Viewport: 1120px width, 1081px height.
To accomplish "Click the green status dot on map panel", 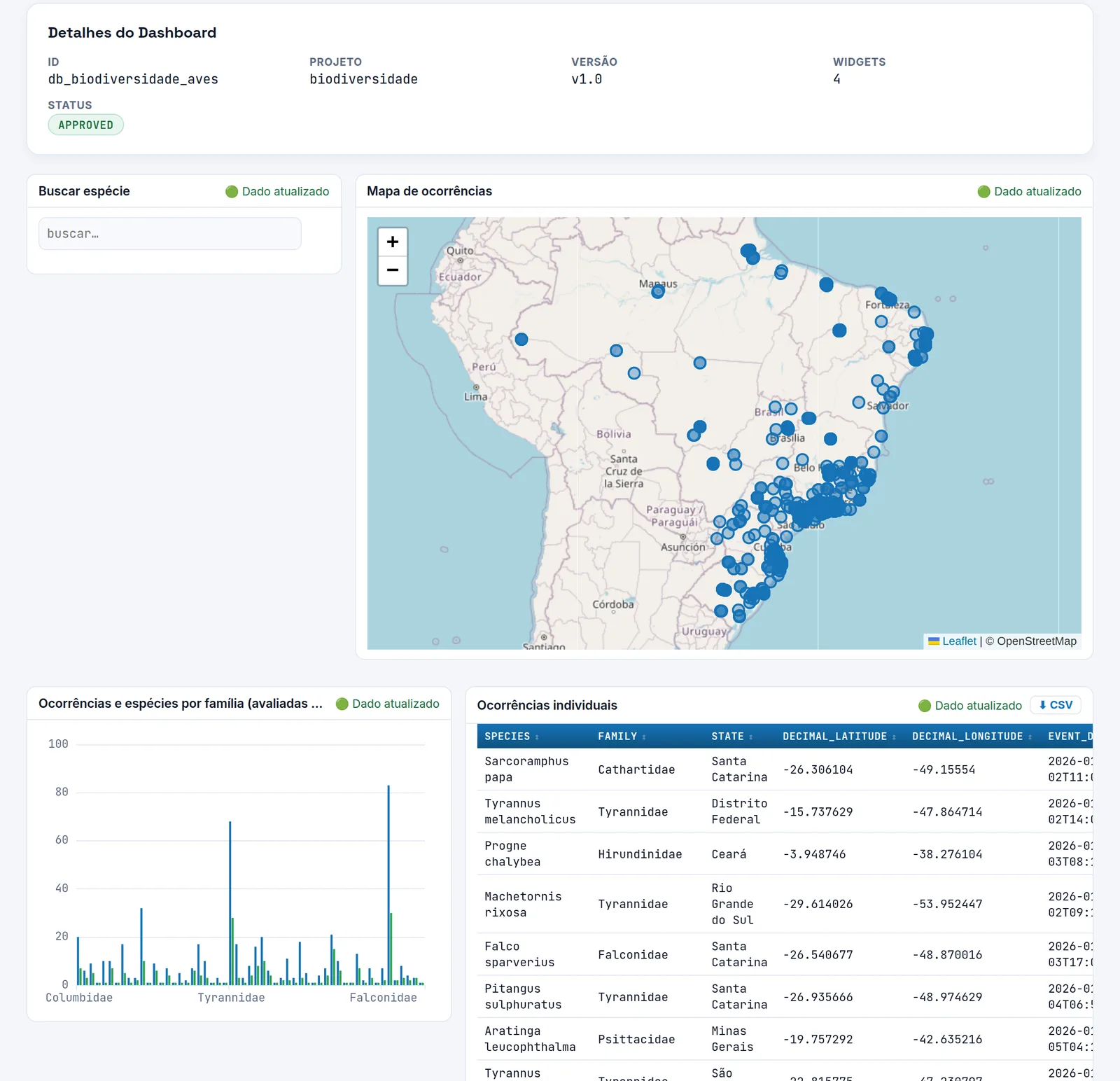I will [983, 192].
